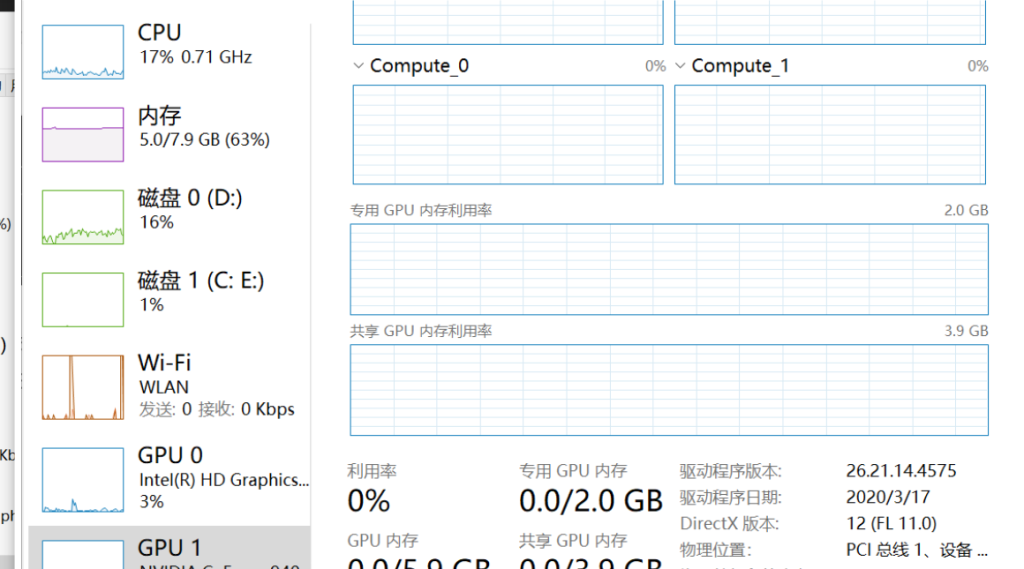
Task: Select 磁盘 0 (D:) green graph
Action: (83, 217)
